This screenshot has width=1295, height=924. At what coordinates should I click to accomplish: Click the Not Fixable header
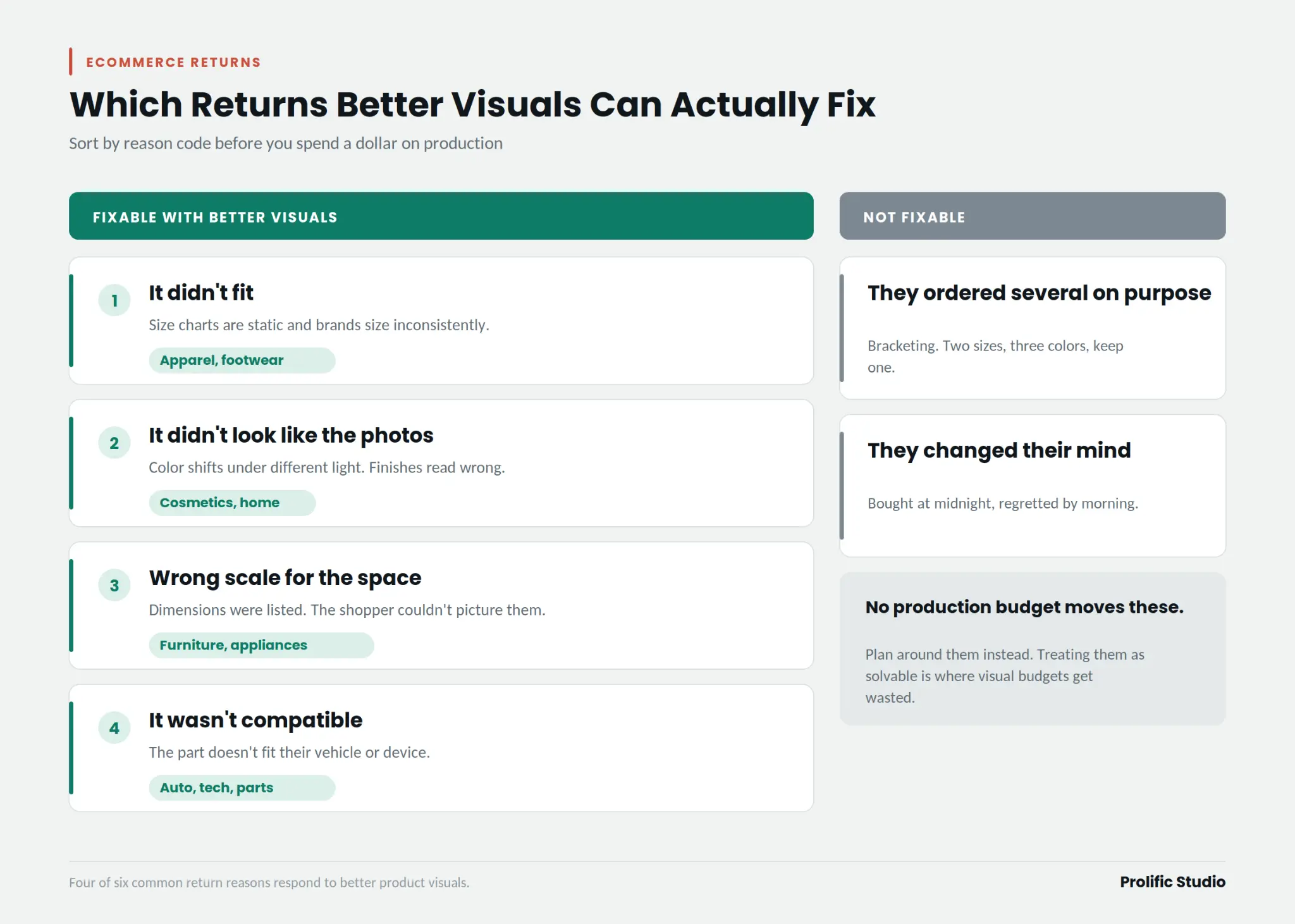point(1033,216)
